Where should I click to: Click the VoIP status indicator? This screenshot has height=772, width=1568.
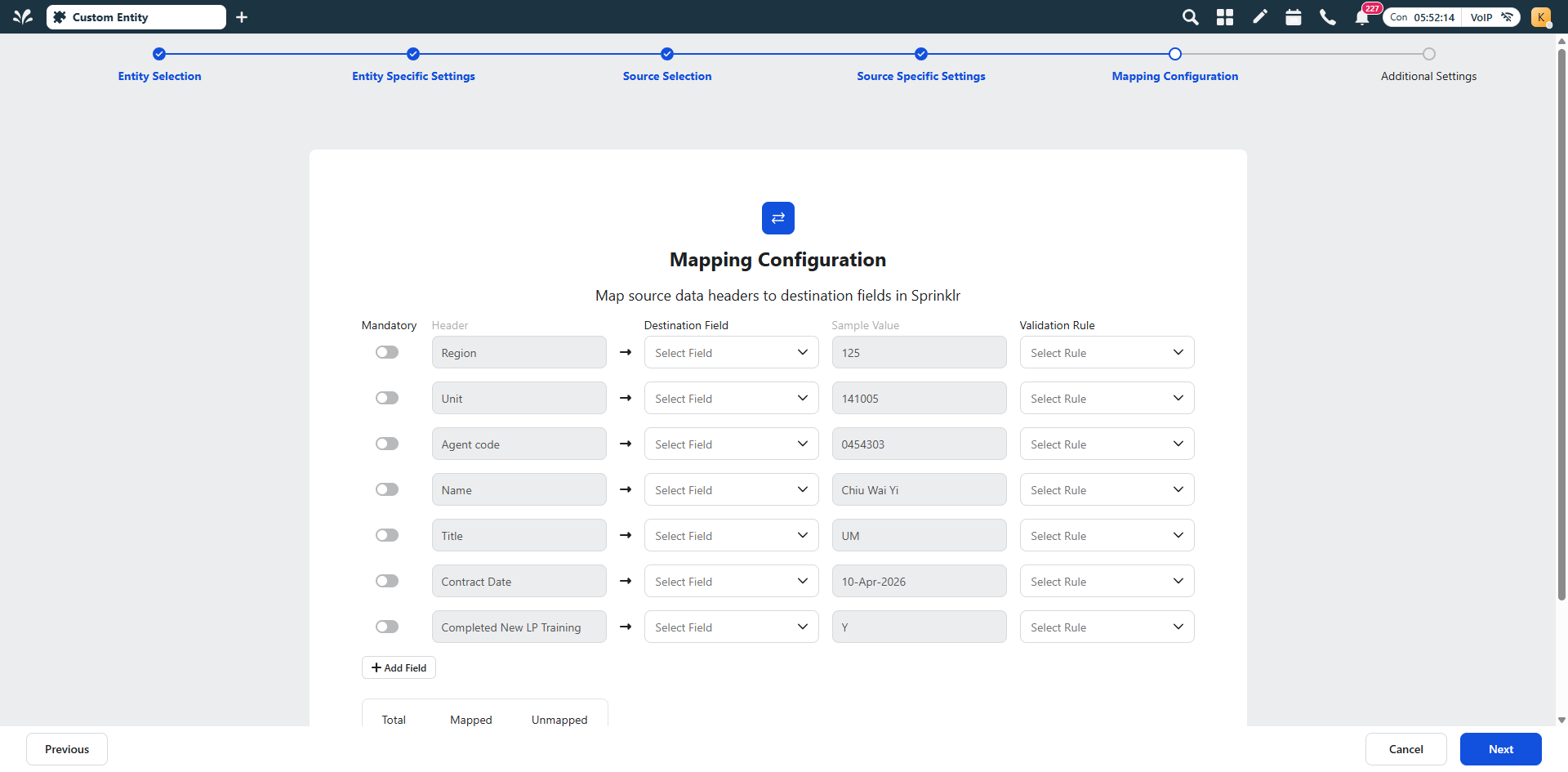(x=1490, y=17)
